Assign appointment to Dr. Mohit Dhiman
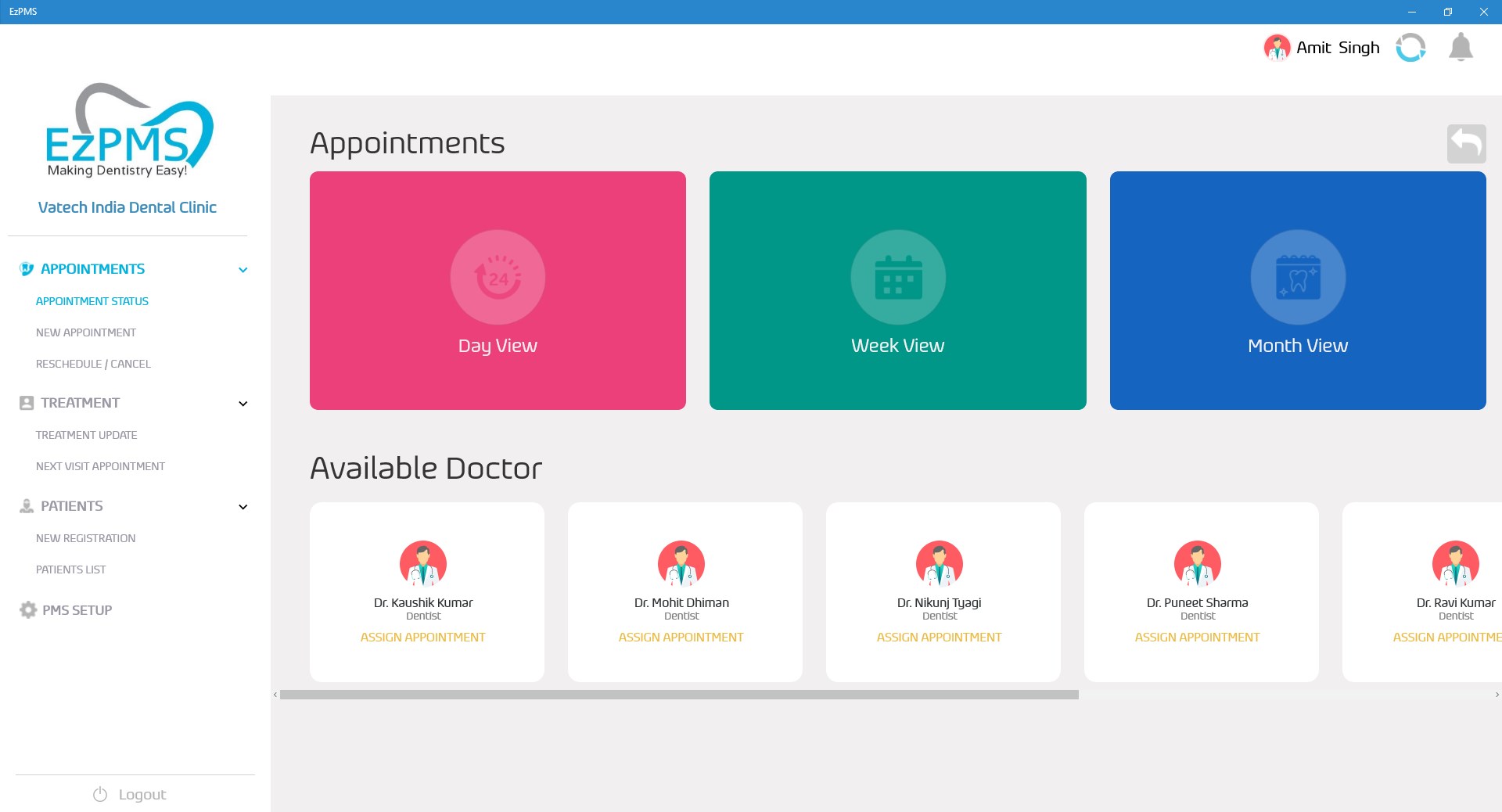The width and height of the screenshot is (1502, 812). tap(681, 638)
